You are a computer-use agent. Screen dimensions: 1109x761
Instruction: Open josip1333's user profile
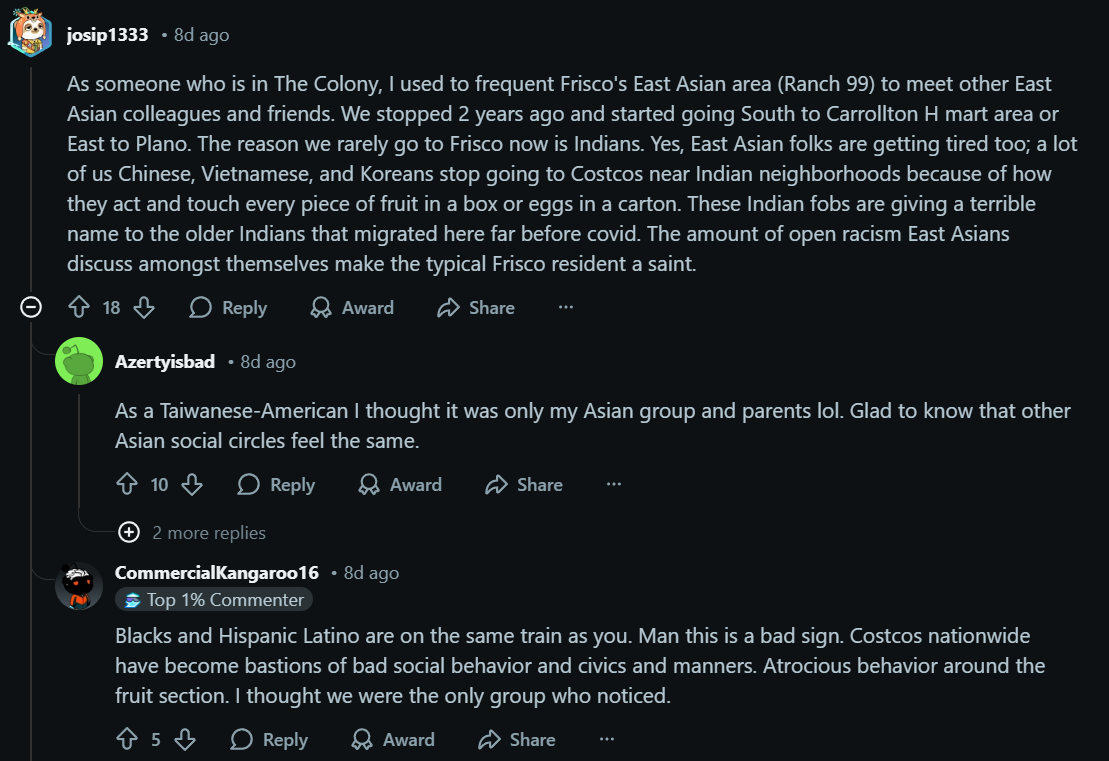107,35
